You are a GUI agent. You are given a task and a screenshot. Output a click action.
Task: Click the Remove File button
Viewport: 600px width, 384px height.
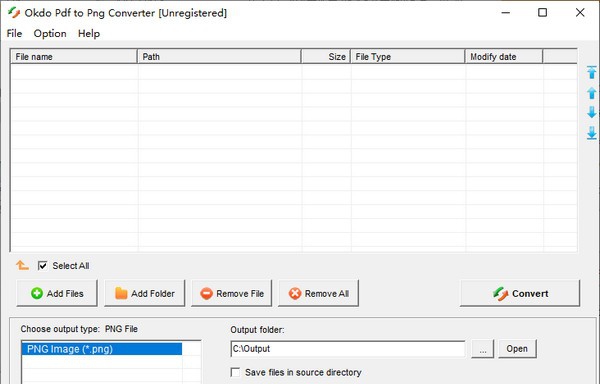point(232,293)
